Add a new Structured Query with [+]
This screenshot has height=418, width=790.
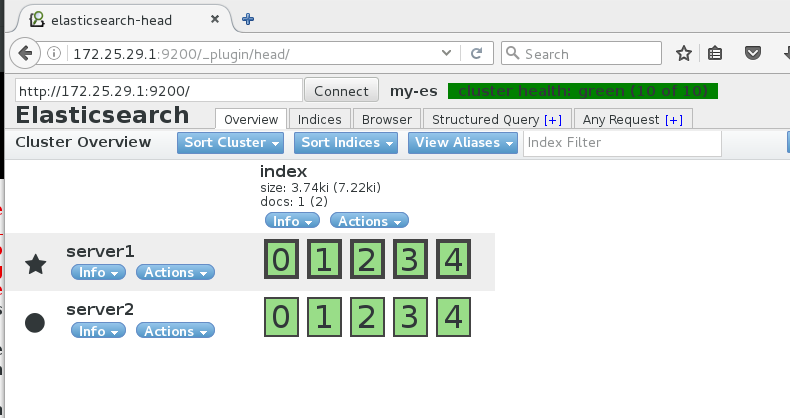tap(553, 120)
